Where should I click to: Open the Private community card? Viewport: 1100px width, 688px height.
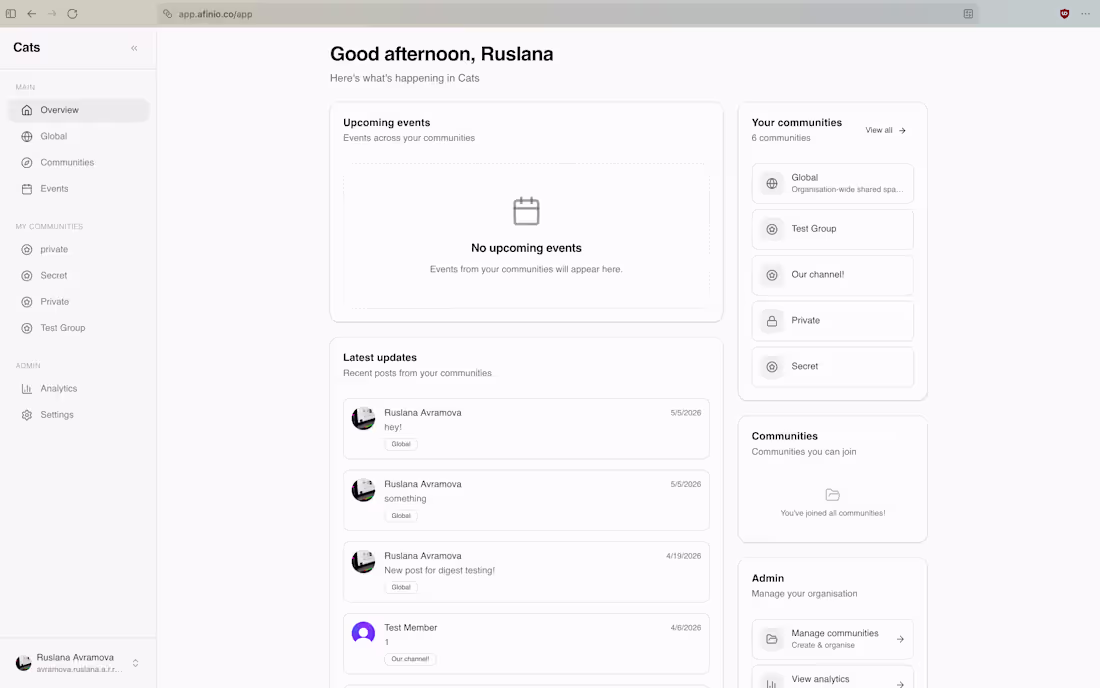click(x=833, y=321)
